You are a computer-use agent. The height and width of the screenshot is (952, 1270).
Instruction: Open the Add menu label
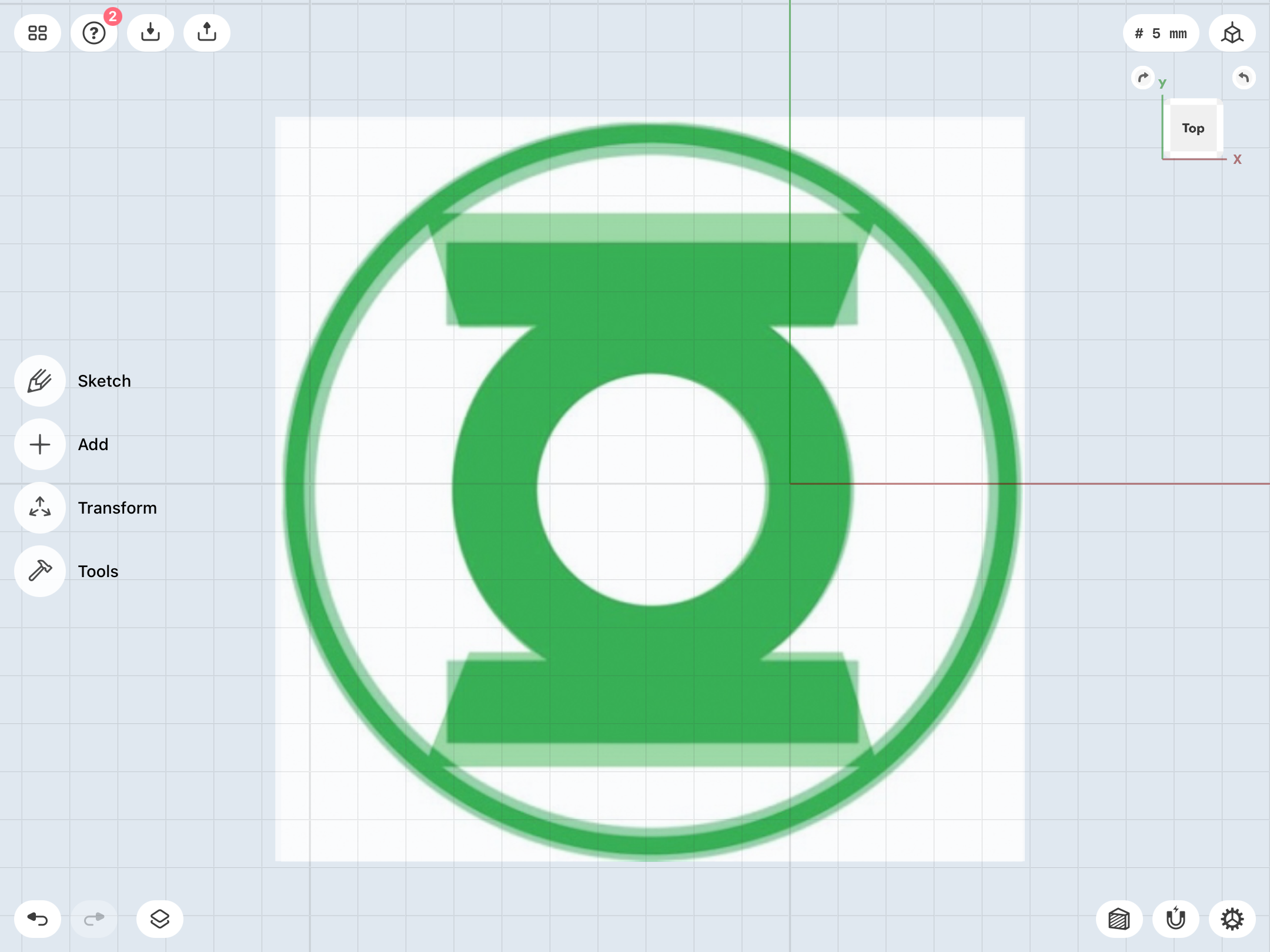93,444
